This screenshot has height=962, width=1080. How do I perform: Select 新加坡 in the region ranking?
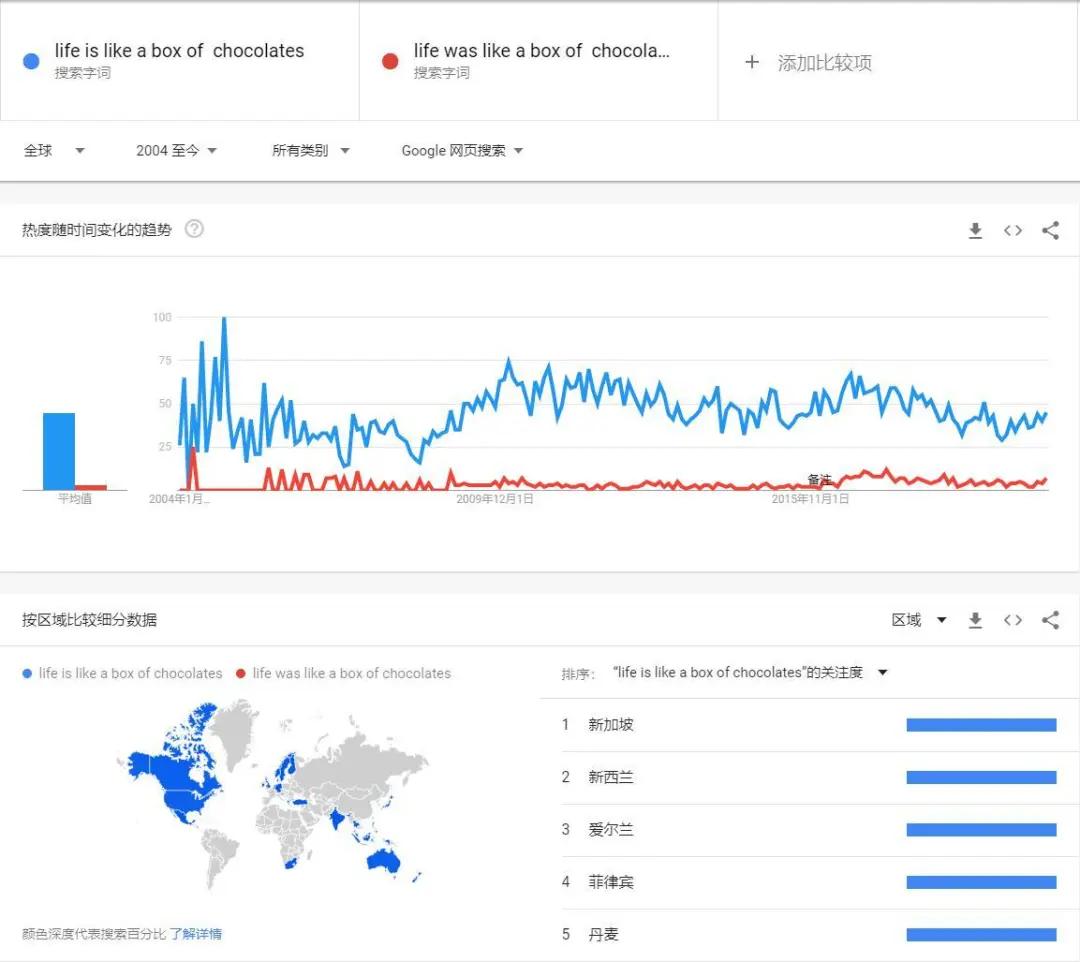(x=610, y=725)
